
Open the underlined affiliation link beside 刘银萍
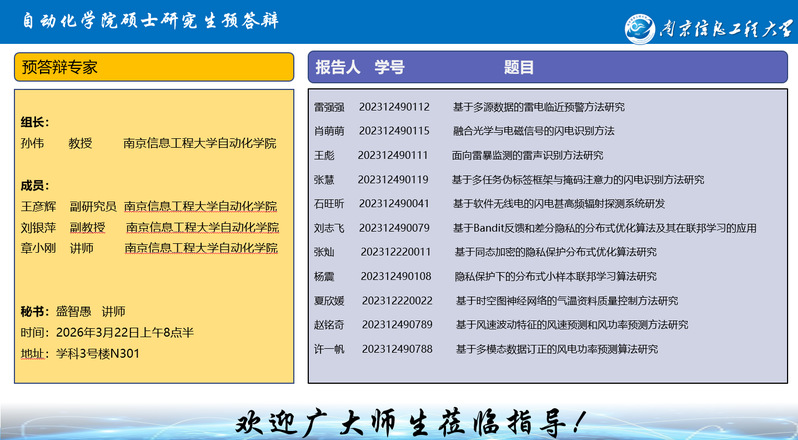pyautogui.click(x=202, y=227)
